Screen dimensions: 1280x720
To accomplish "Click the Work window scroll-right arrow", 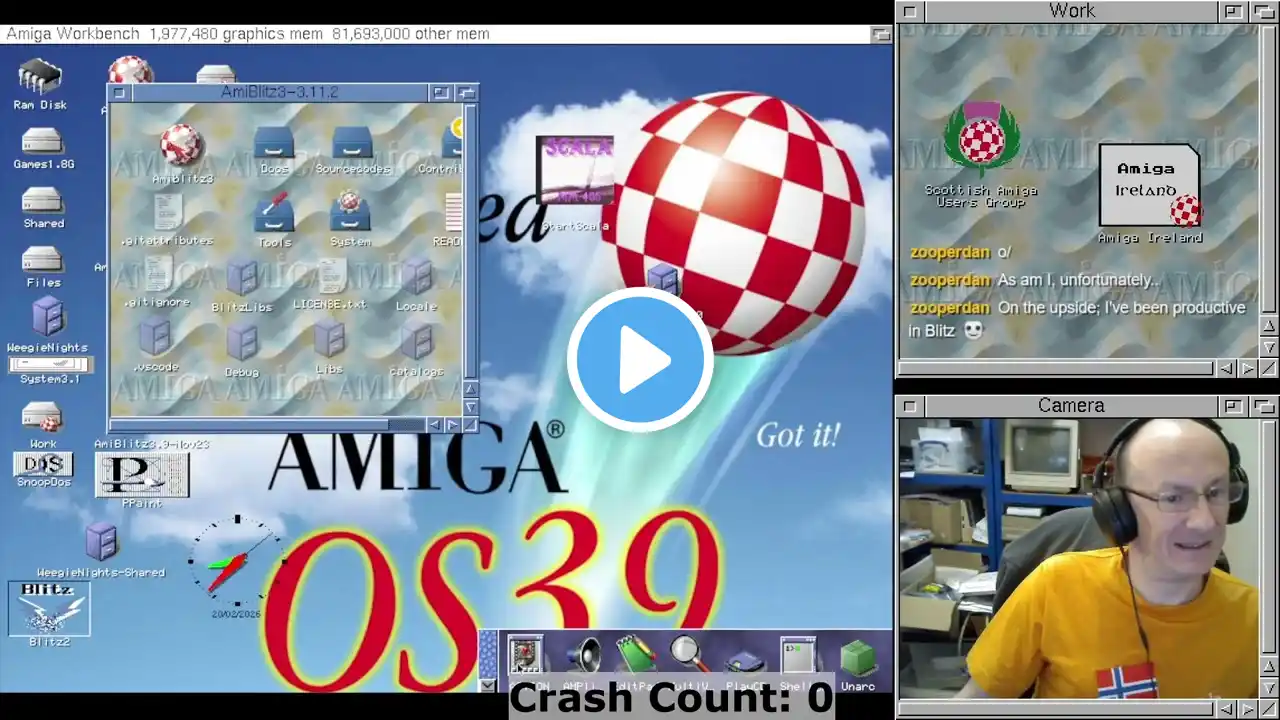I will tap(1248, 369).
